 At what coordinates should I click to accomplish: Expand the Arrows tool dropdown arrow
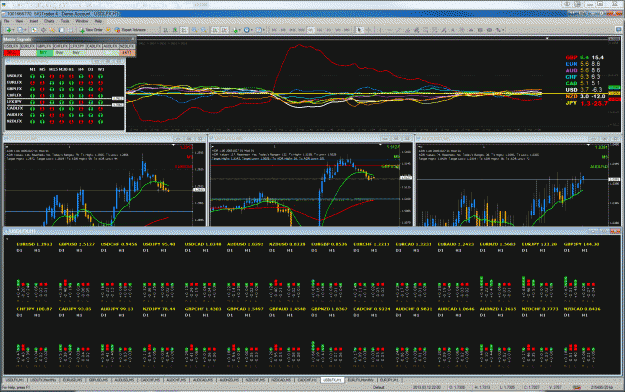(503, 30)
